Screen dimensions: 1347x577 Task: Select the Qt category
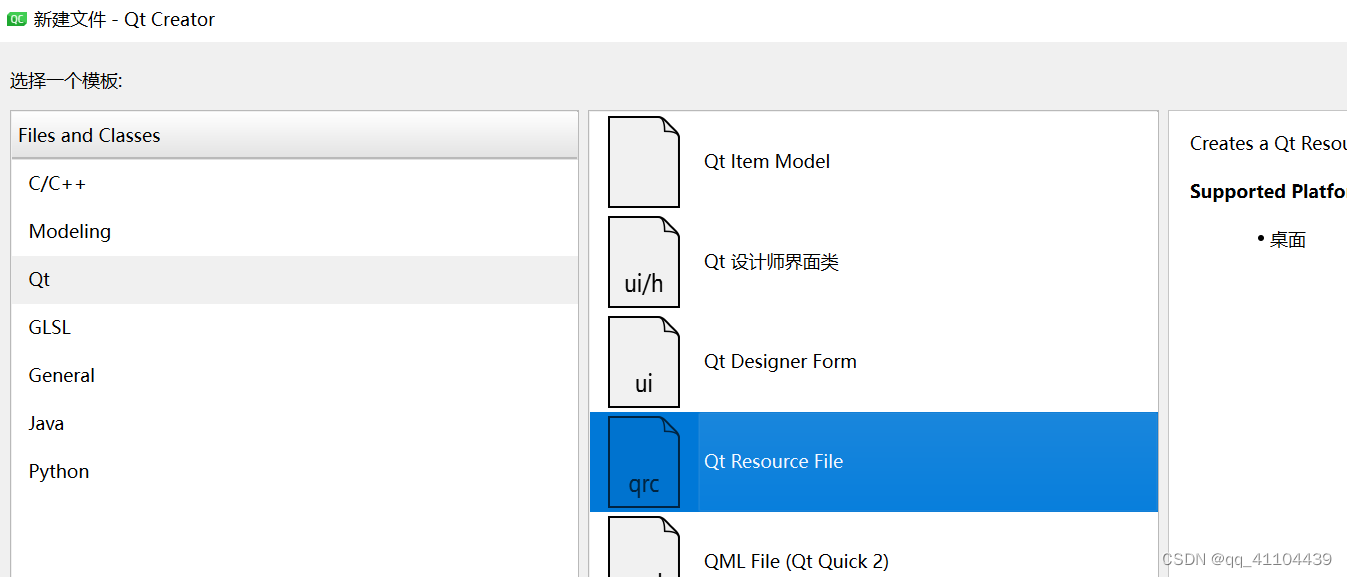295,280
